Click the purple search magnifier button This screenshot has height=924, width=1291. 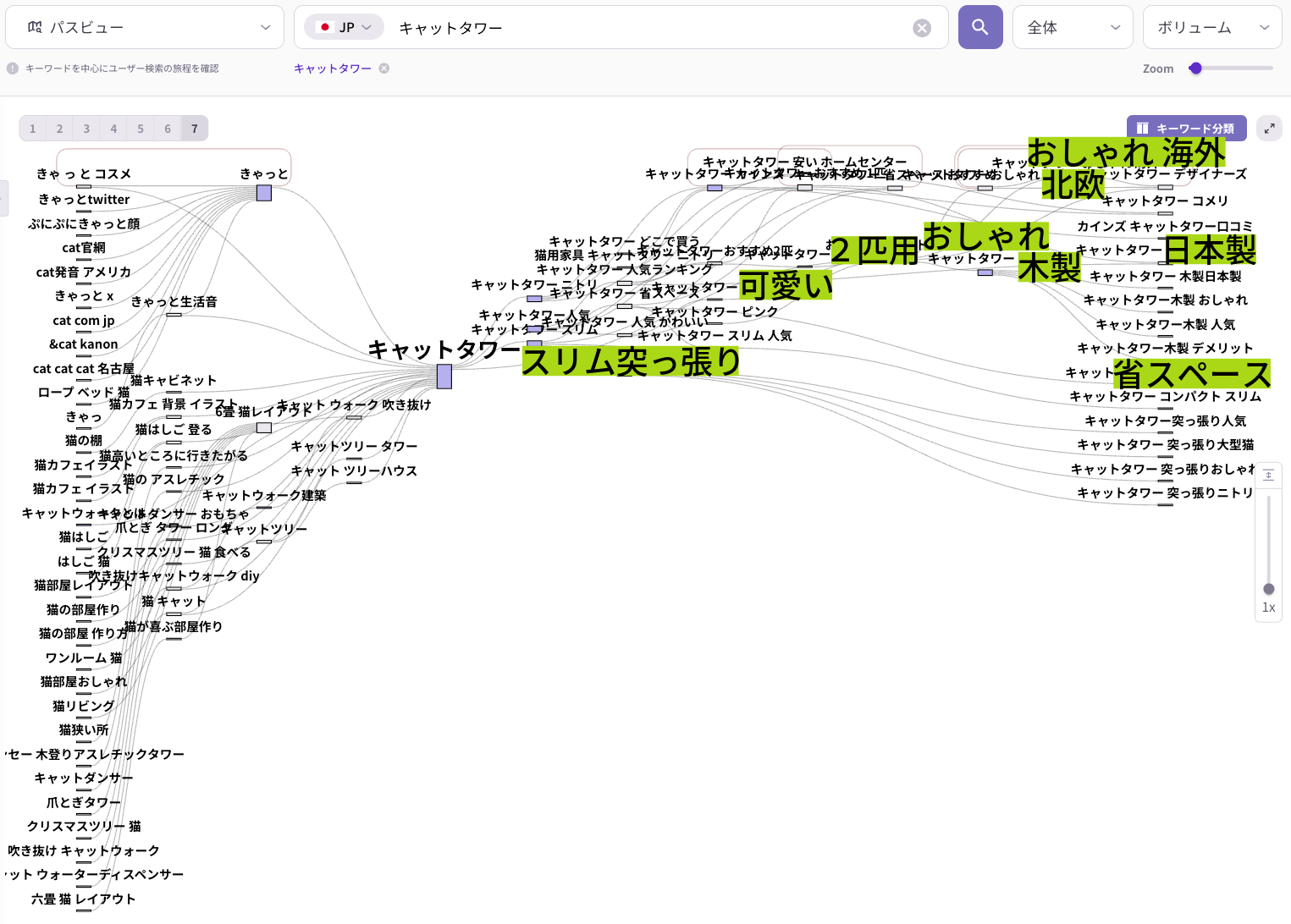[x=979, y=27]
